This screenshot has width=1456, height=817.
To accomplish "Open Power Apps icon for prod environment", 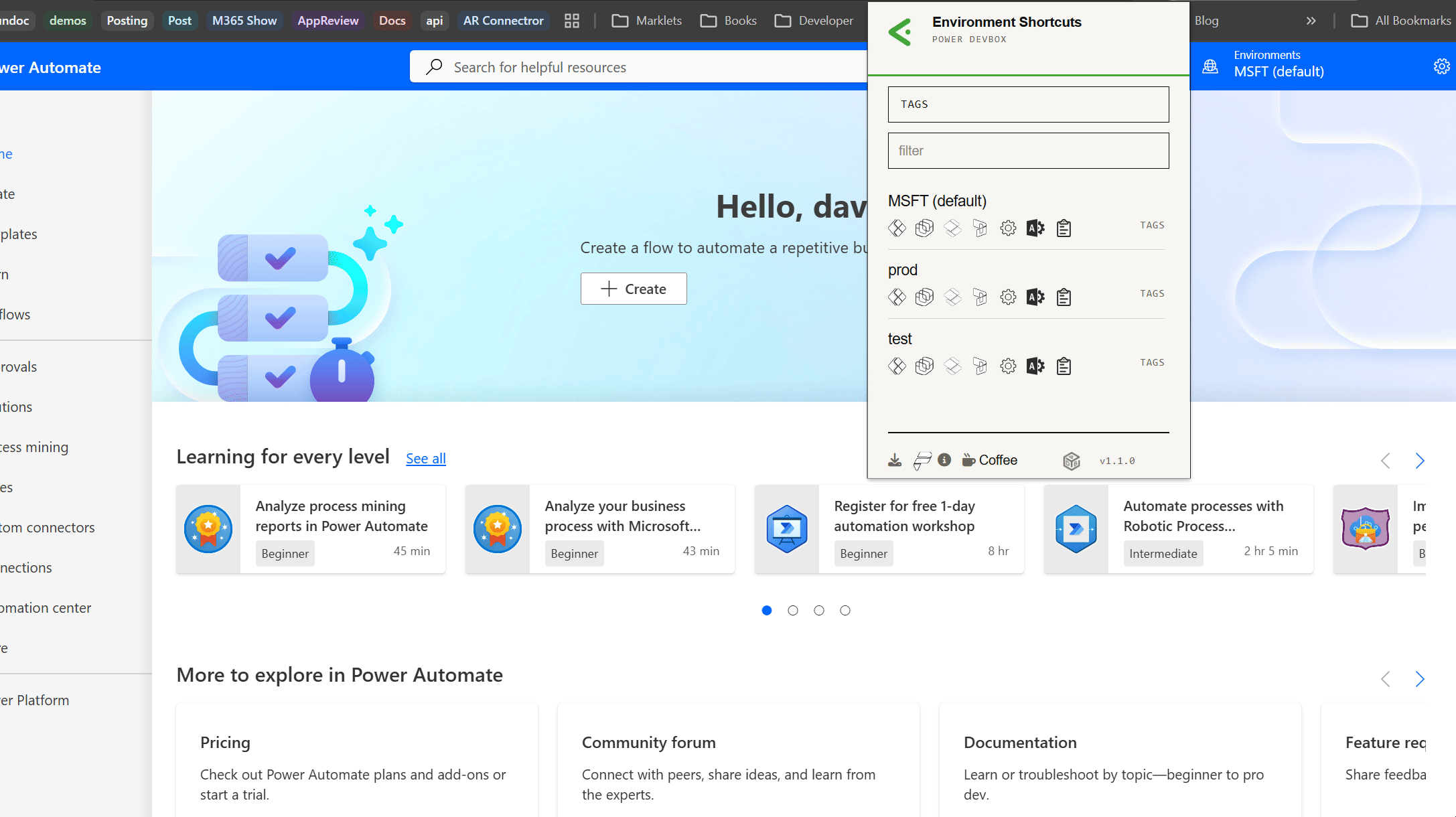I will click(x=897, y=297).
